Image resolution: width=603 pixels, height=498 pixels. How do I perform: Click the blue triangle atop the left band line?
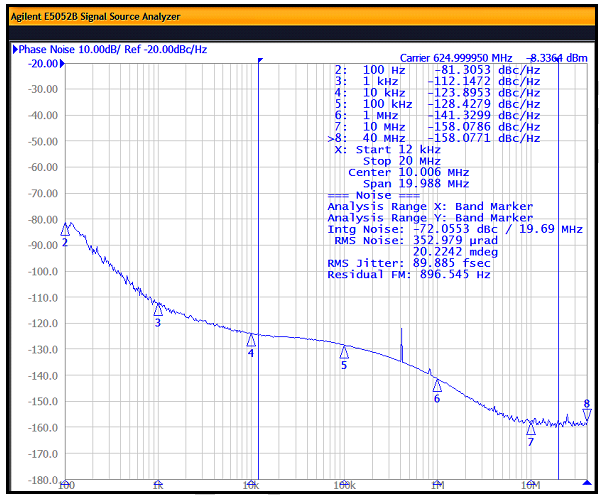(259, 62)
